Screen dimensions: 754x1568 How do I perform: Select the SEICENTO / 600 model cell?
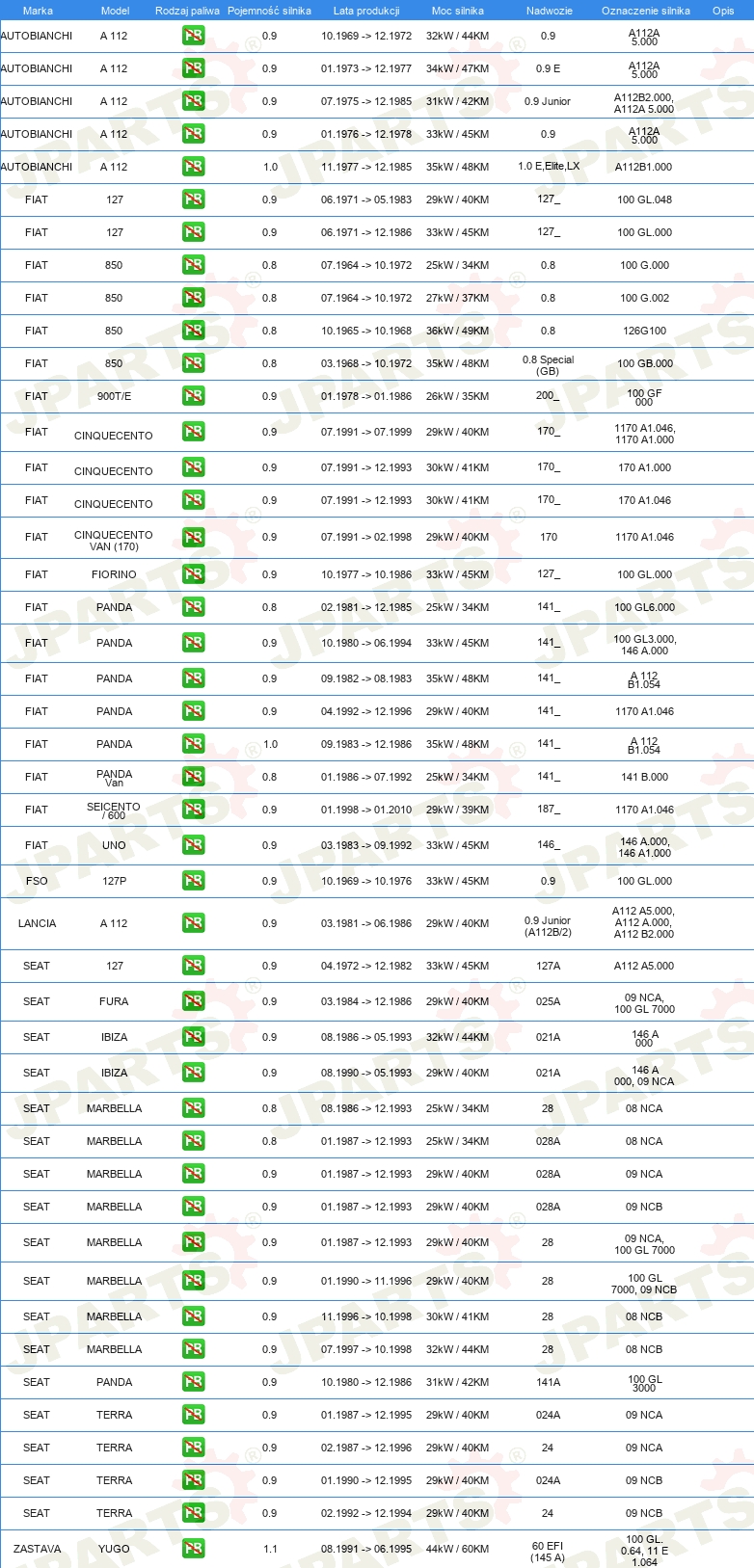114,811
